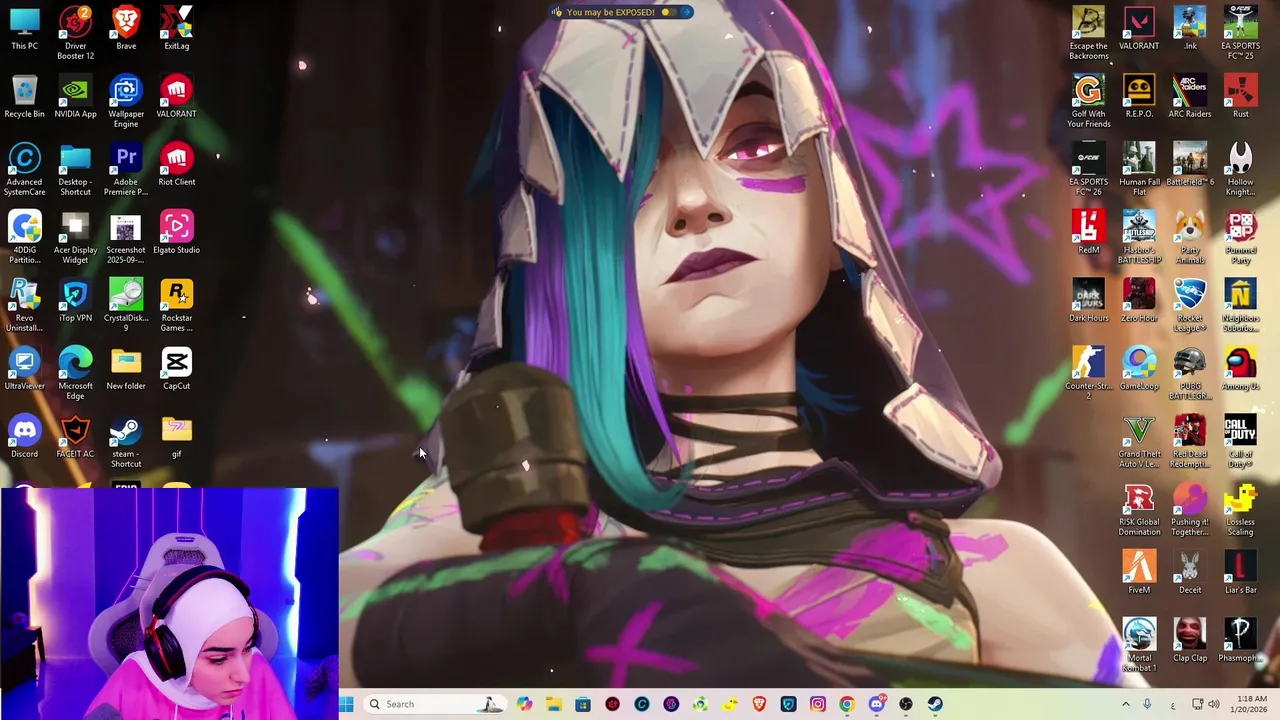Launch Counter-Strike 2 icon

[1088, 372]
